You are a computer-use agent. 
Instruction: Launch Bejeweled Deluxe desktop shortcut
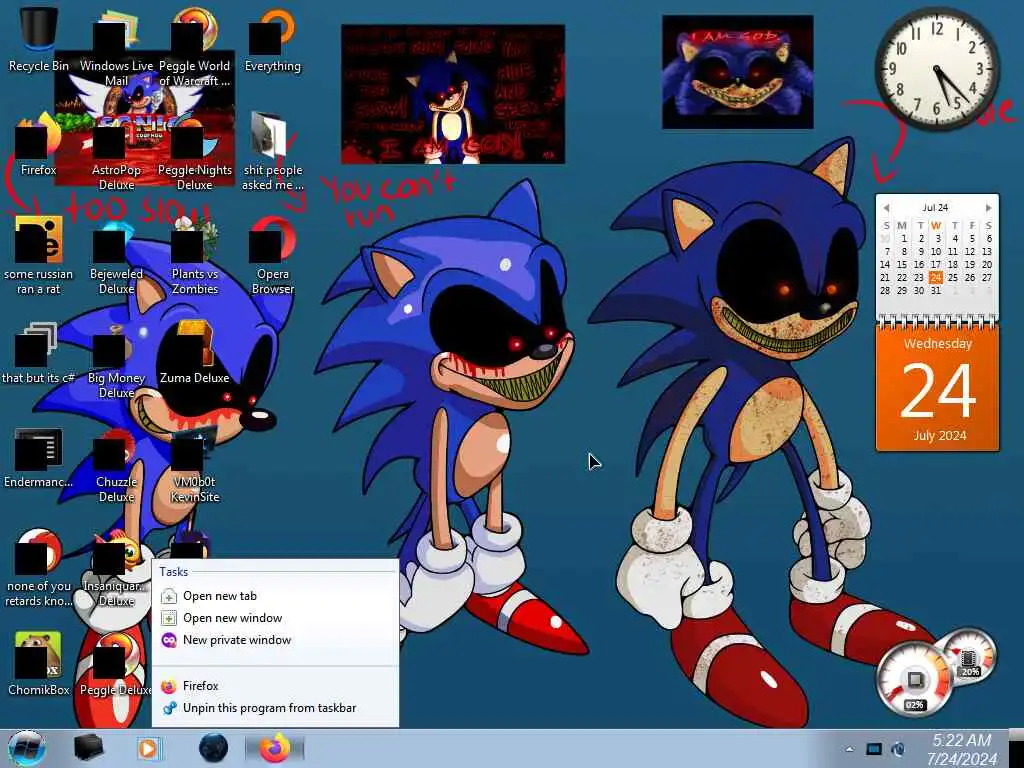coord(116,256)
